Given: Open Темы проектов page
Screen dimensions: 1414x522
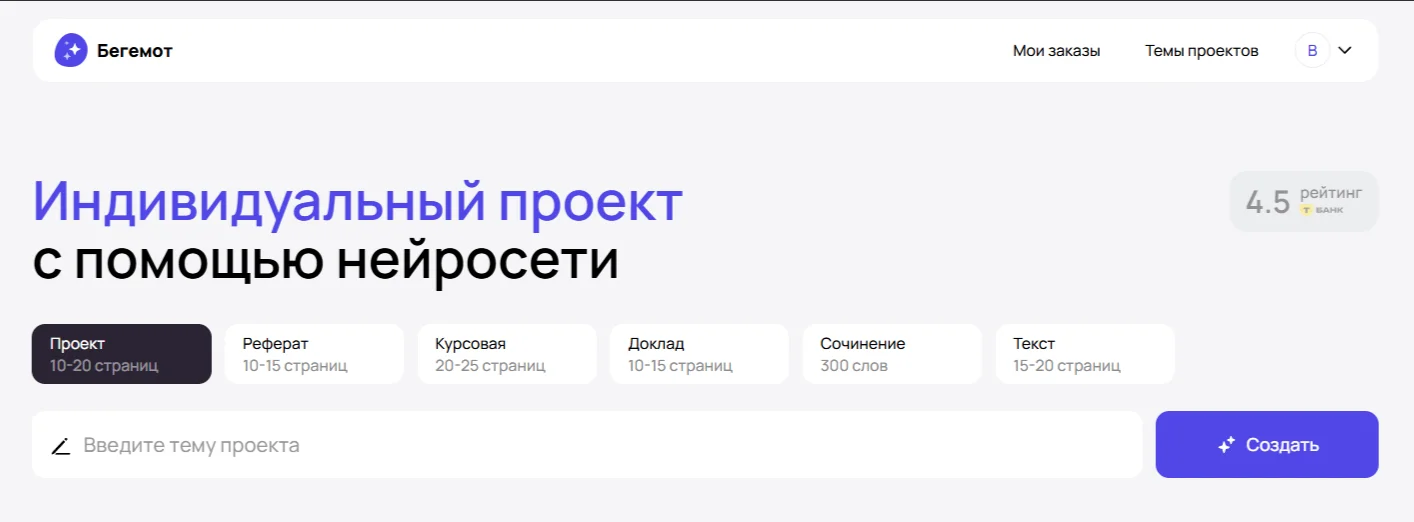Looking at the screenshot, I should pyautogui.click(x=1202, y=51).
